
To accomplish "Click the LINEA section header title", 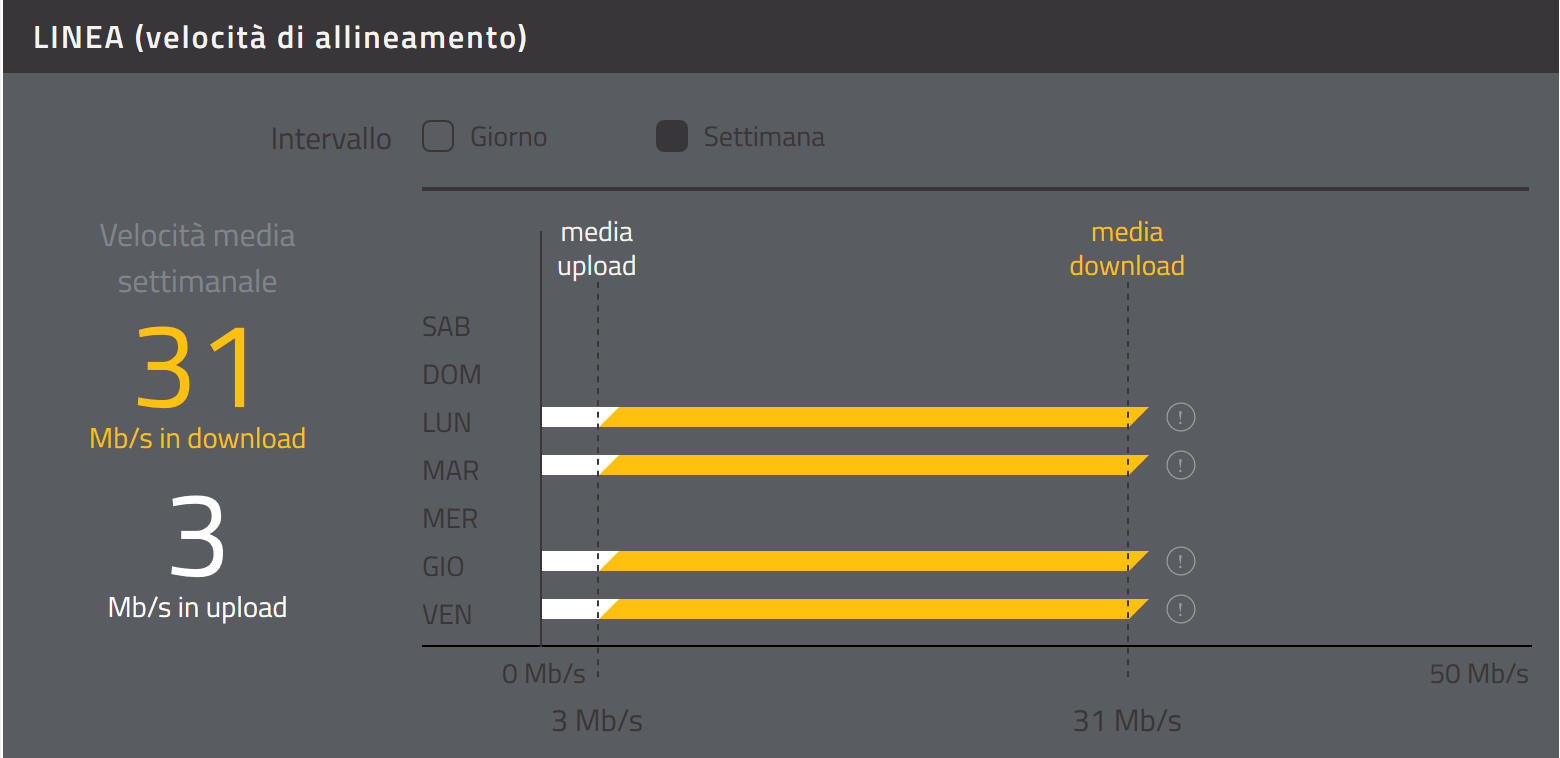I will coord(280,38).
